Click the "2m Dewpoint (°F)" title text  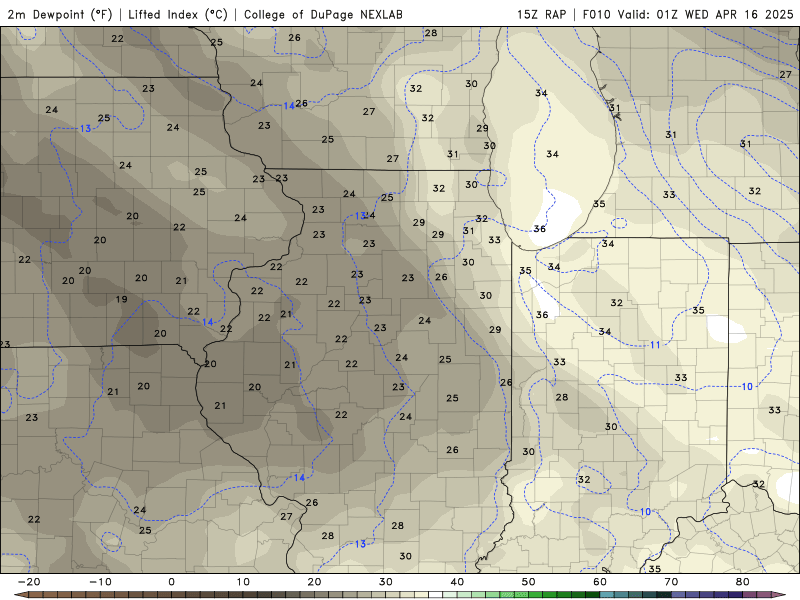click(60, 14)
